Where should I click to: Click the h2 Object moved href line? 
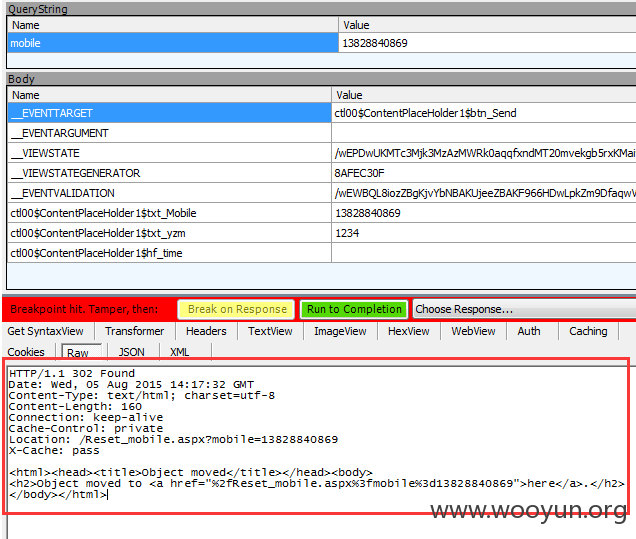[317, 483]
